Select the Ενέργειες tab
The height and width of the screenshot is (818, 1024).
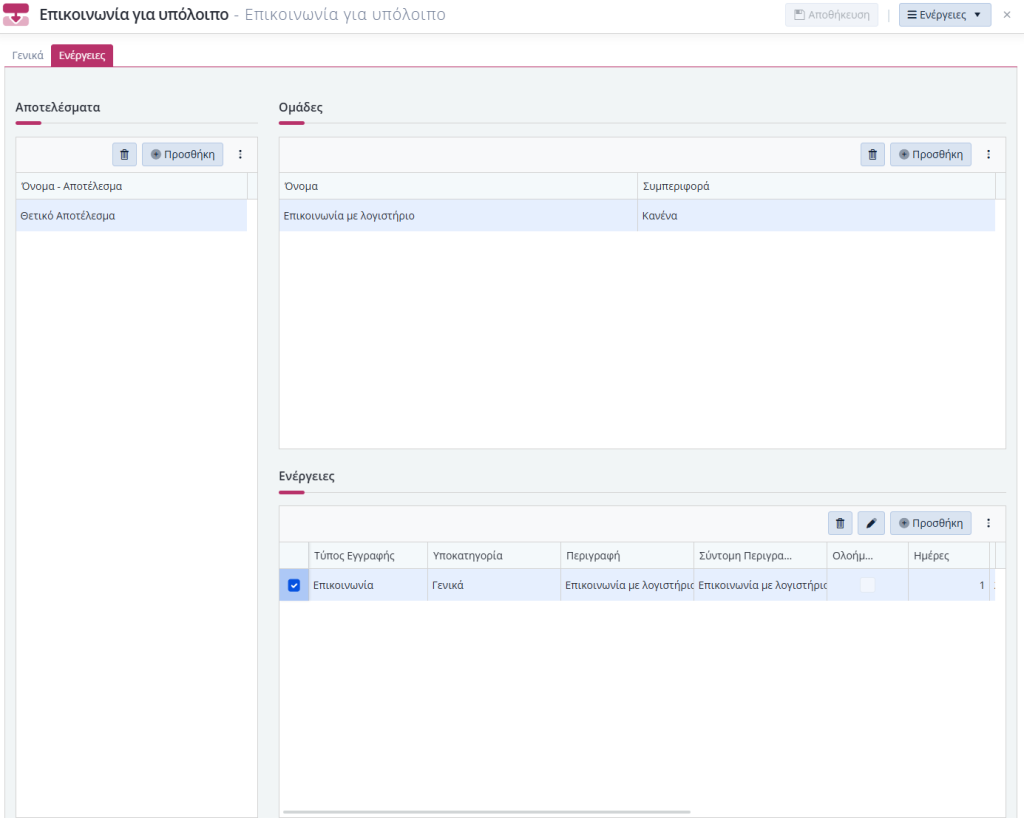[82, 56]
